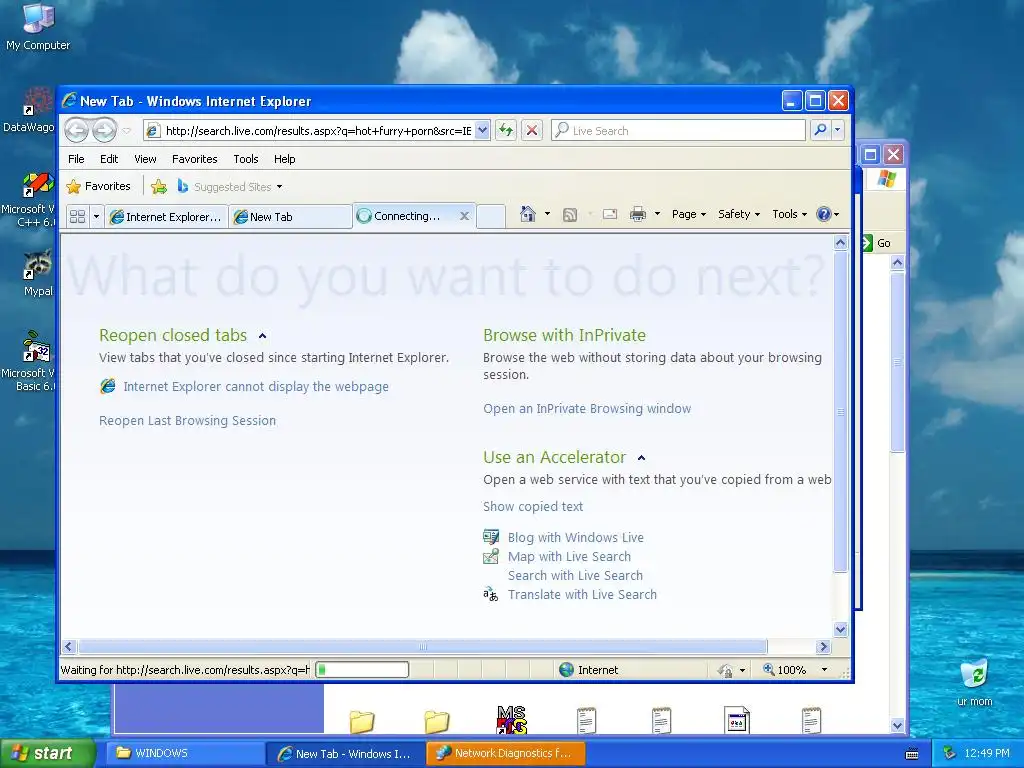The image size is (1024, 768).
Task: Click the Read Mail icon
Action: coord(610,214)
